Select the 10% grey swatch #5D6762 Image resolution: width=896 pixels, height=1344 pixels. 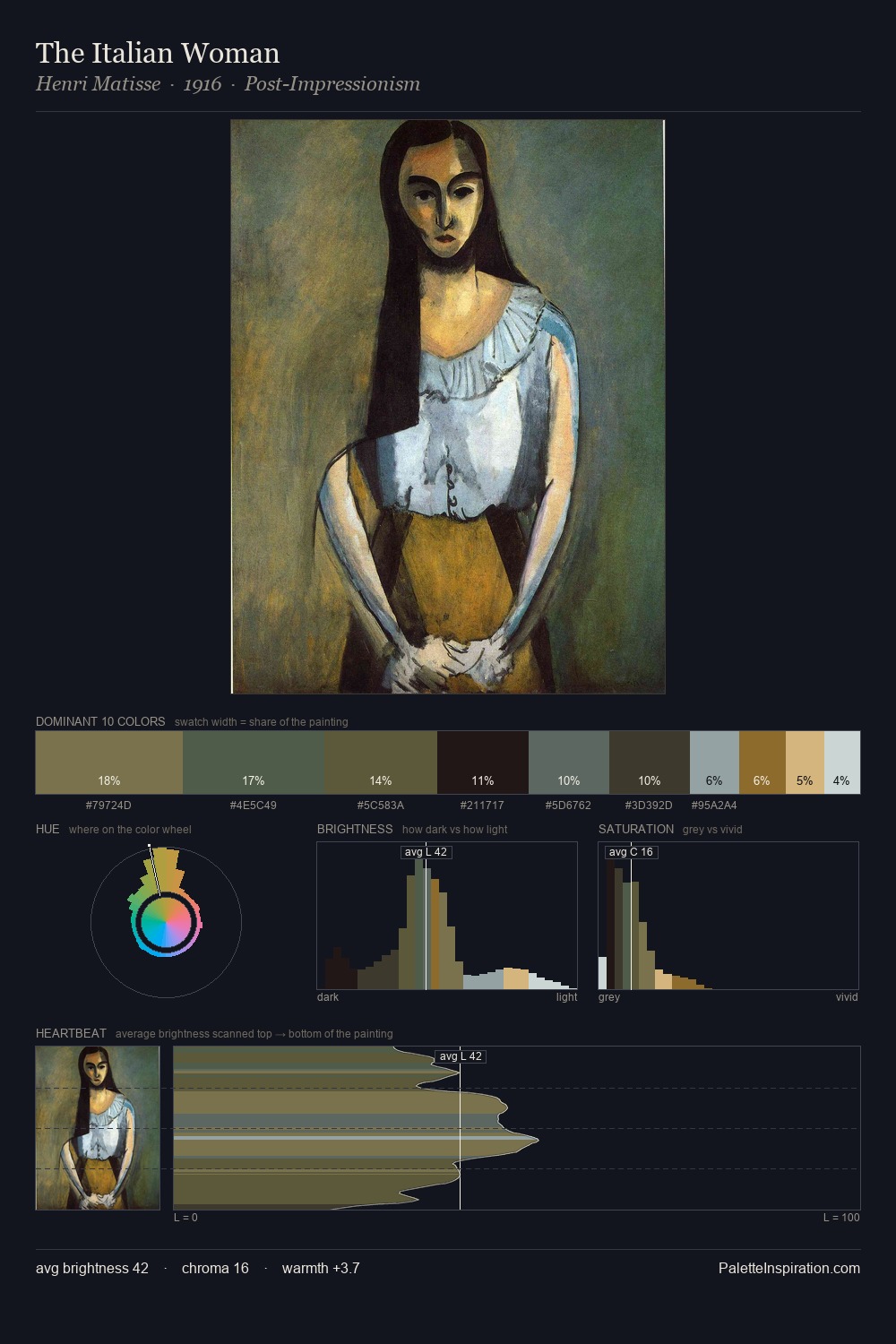(x=569, y=762)
